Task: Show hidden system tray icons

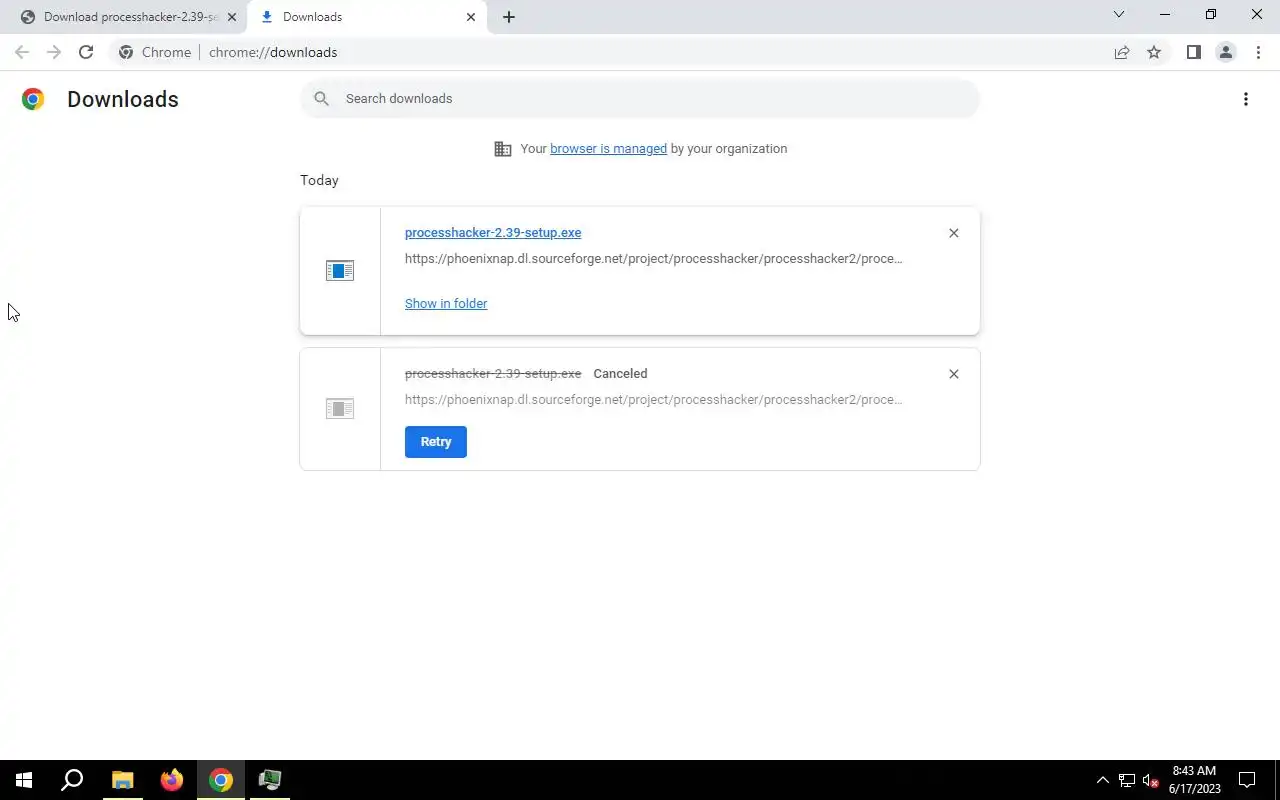Action: pyautogui.click(x=1103, y=780)
